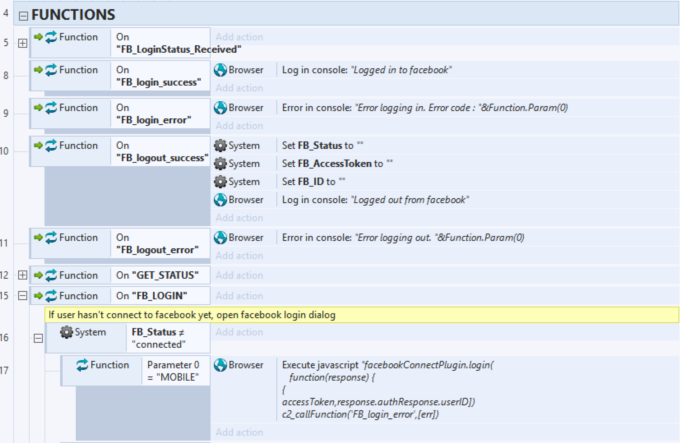Select event number 8 in margin
Image resolution: width=680 pixels, height=443 pixels.
point(6,76)
